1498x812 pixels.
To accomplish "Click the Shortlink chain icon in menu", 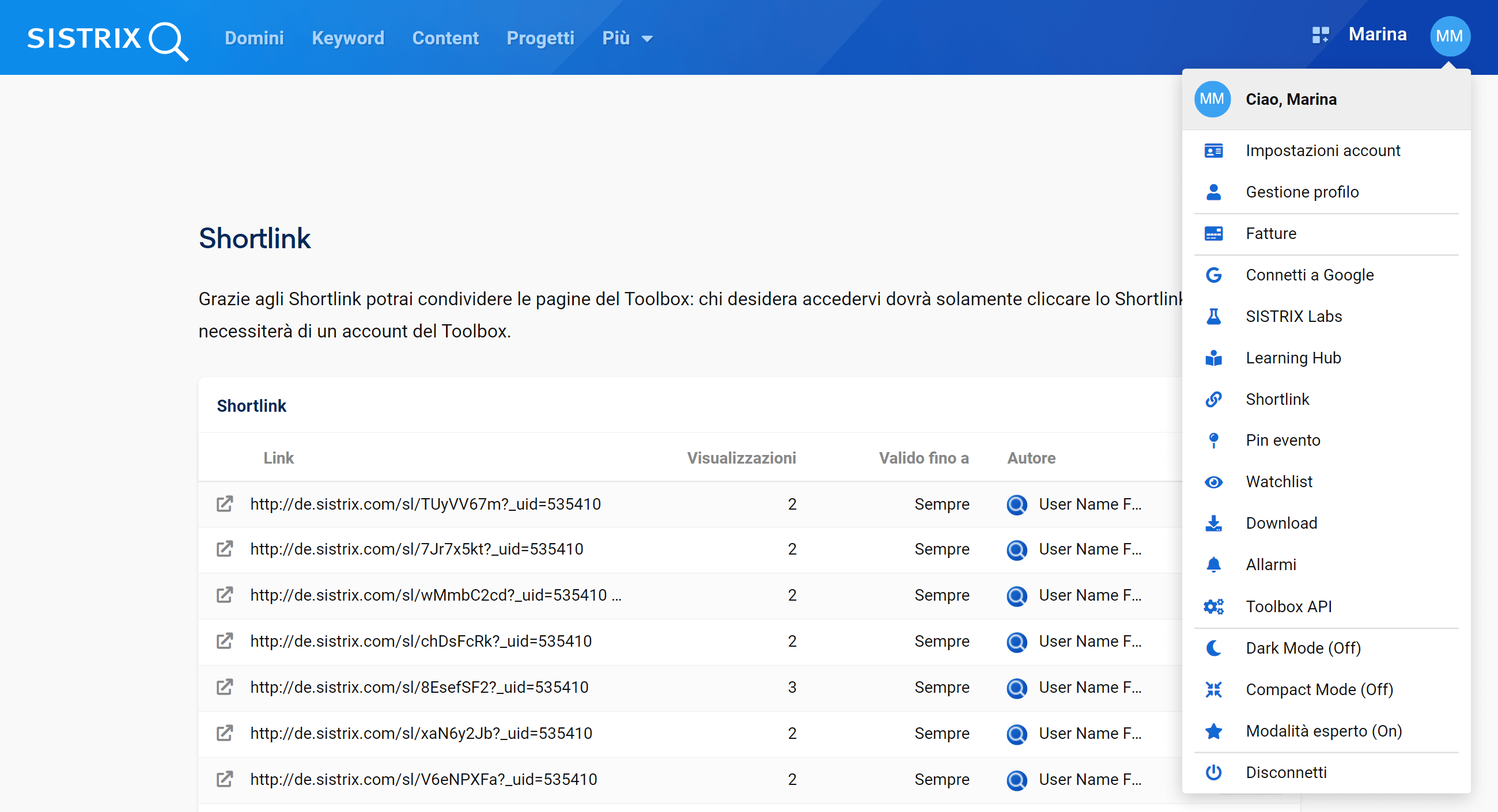I will [x=1213, y=399].
